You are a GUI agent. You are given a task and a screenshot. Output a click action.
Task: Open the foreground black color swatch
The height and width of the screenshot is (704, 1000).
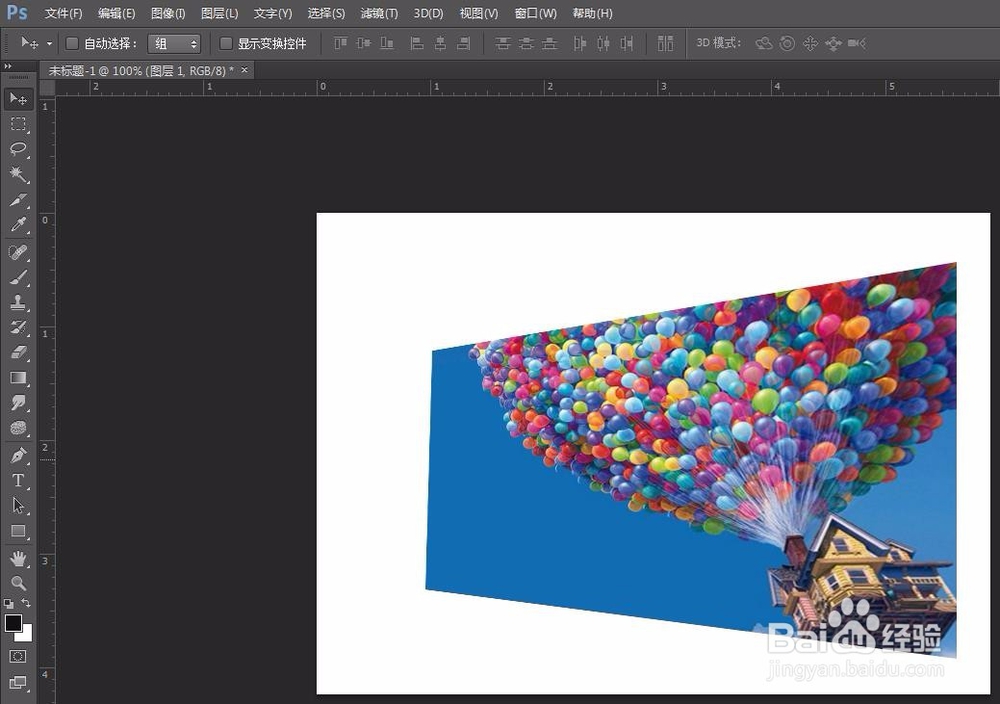coord(13,622)
